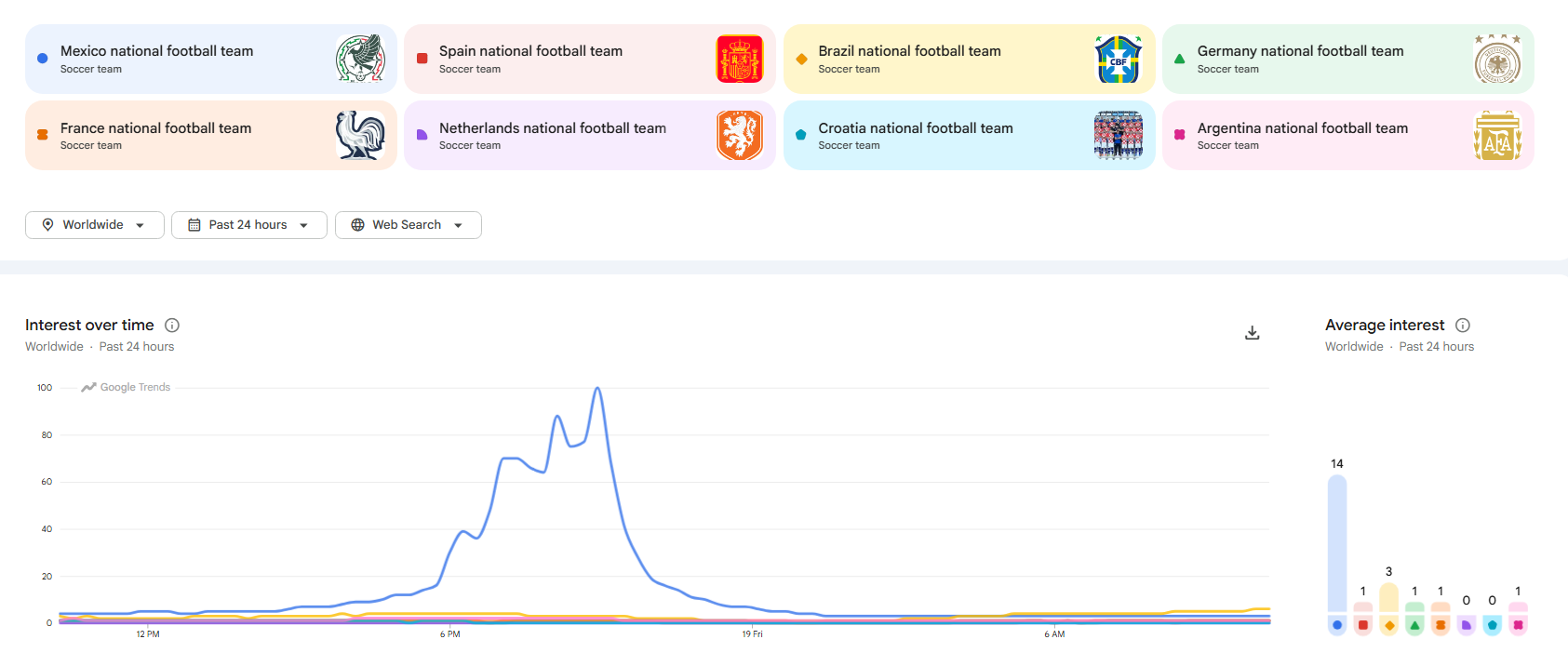Image resolution: width=1568 pixels, height=666 pixels.
Task: Open the Past 24 hours time range dropdown
Action: (249, 225)
